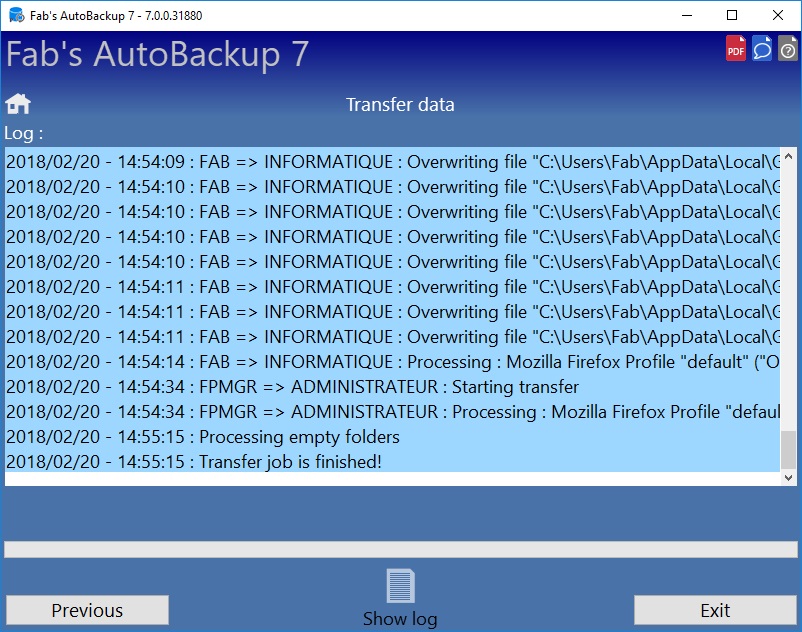The height and width of the screenshot is (632, 802).
Task: Click the log's vertical scrollbar thumb
Action: point(788,449)
